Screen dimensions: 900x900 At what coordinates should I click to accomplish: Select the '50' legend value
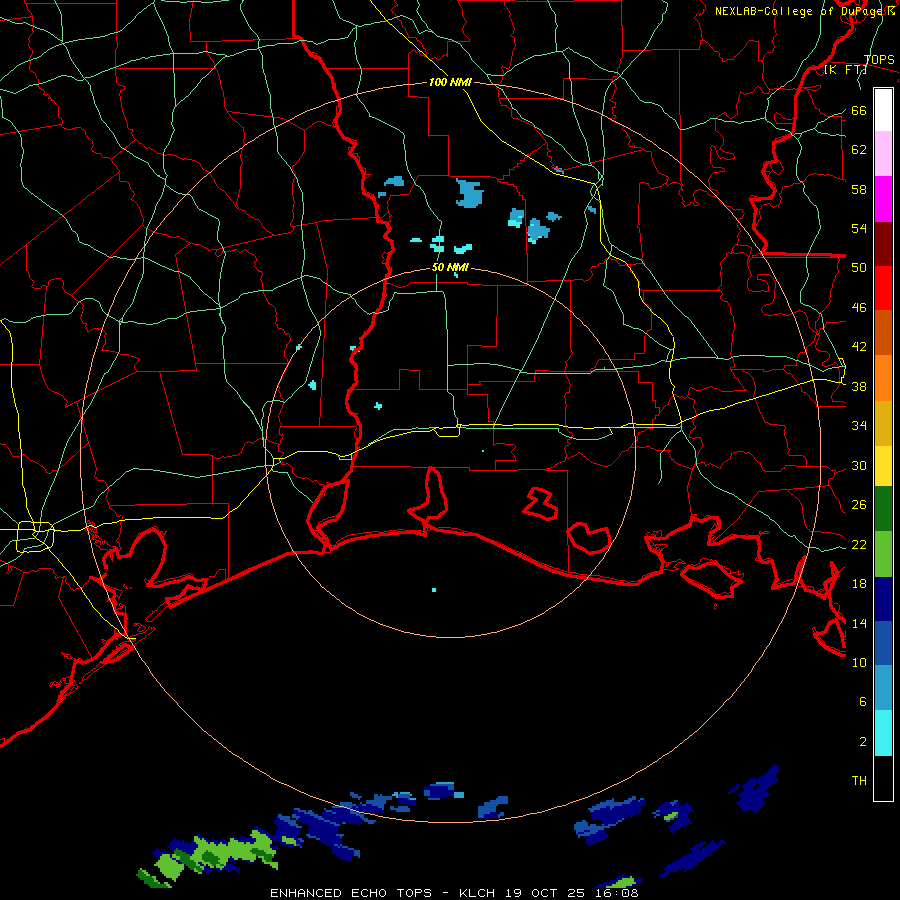pos(859,268)
